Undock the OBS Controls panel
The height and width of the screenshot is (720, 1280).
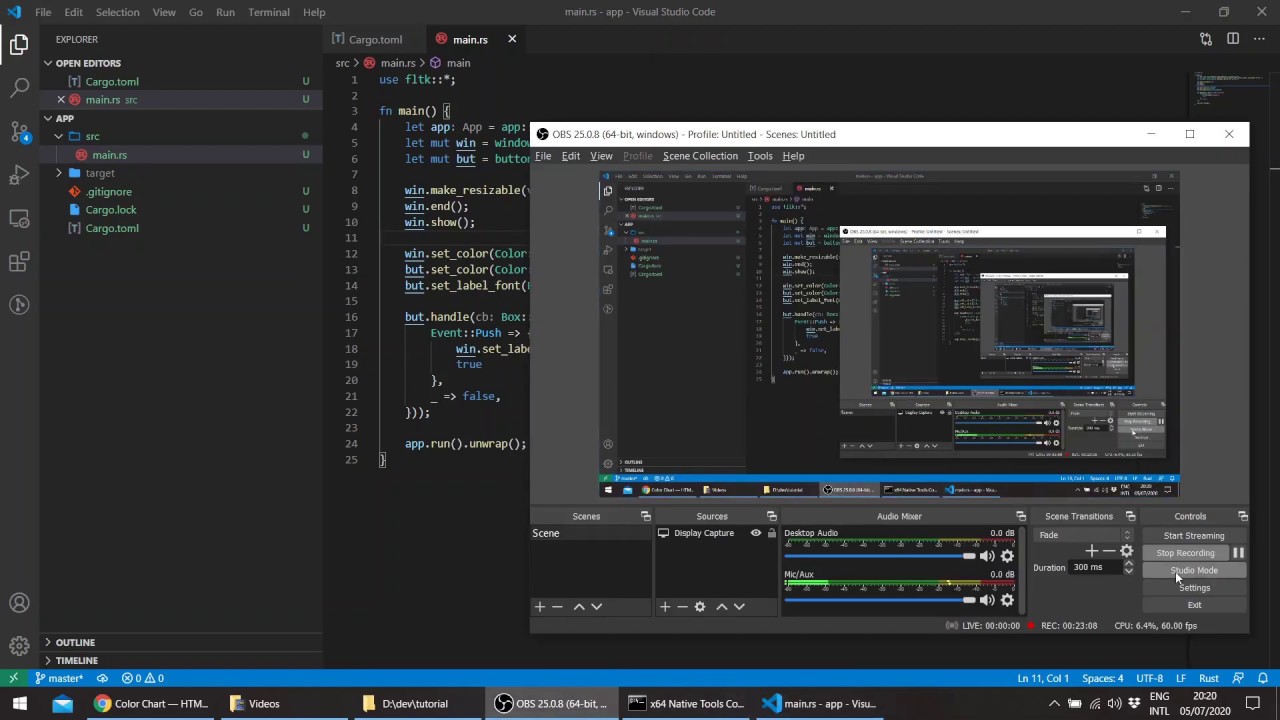(x=1243, y=516)
